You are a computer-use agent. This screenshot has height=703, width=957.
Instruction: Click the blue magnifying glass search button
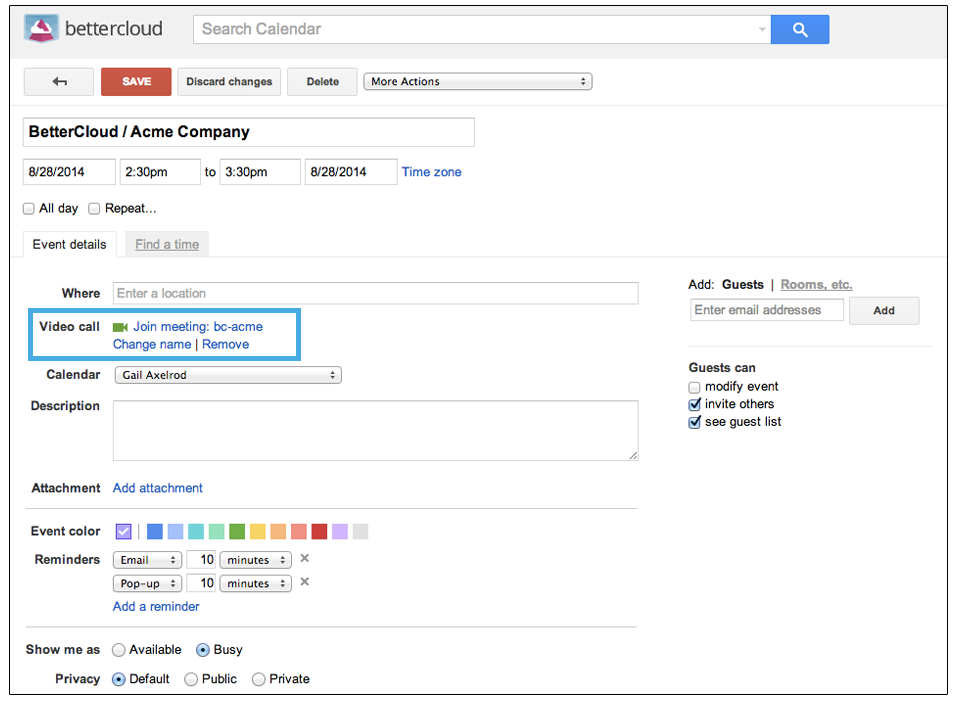click(800, 29)
